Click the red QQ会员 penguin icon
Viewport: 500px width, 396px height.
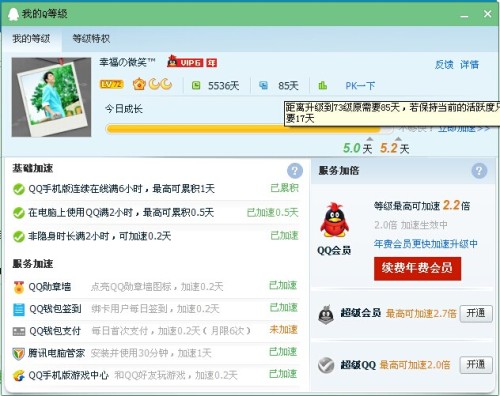334,220
